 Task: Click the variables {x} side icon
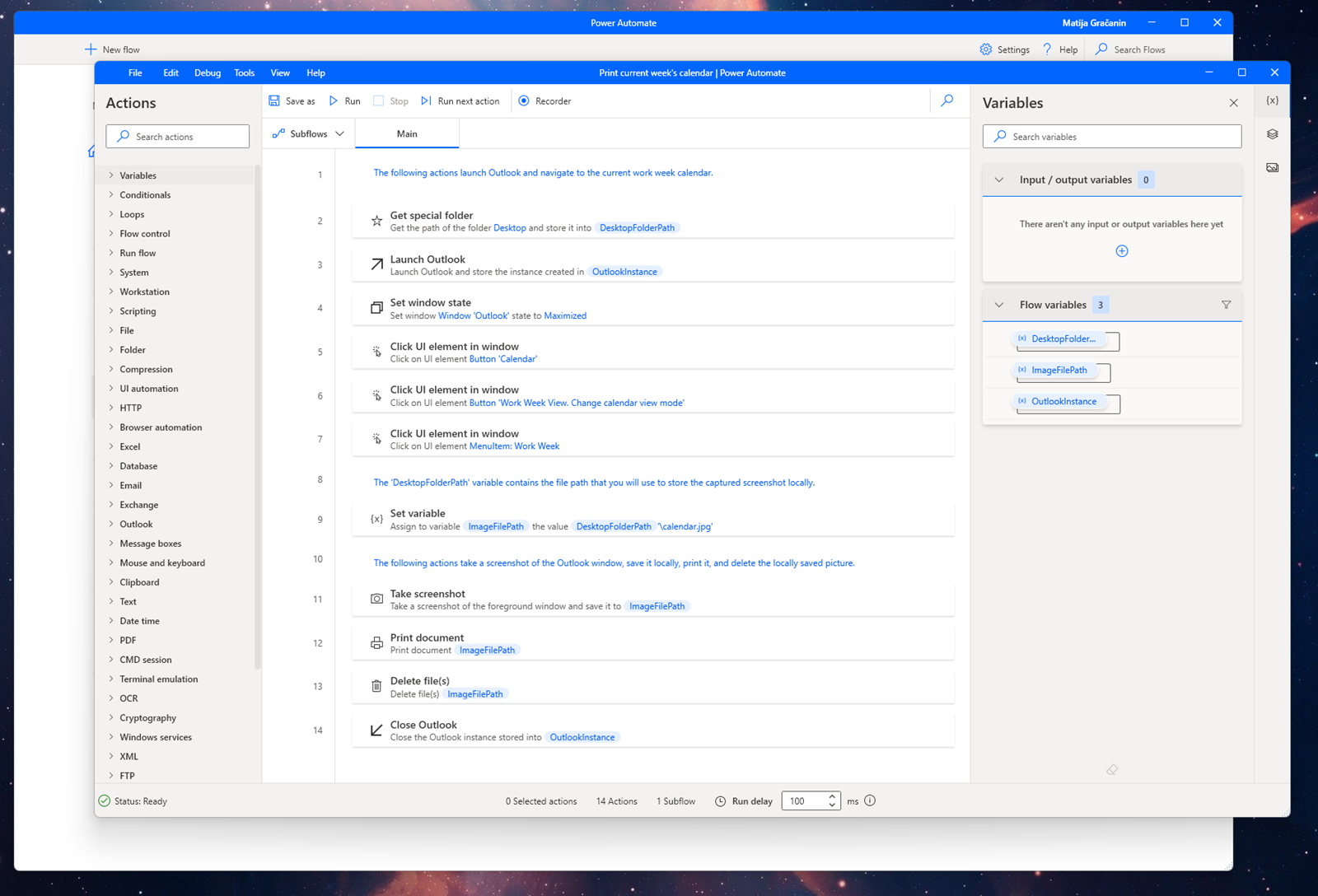point(1273,100)
